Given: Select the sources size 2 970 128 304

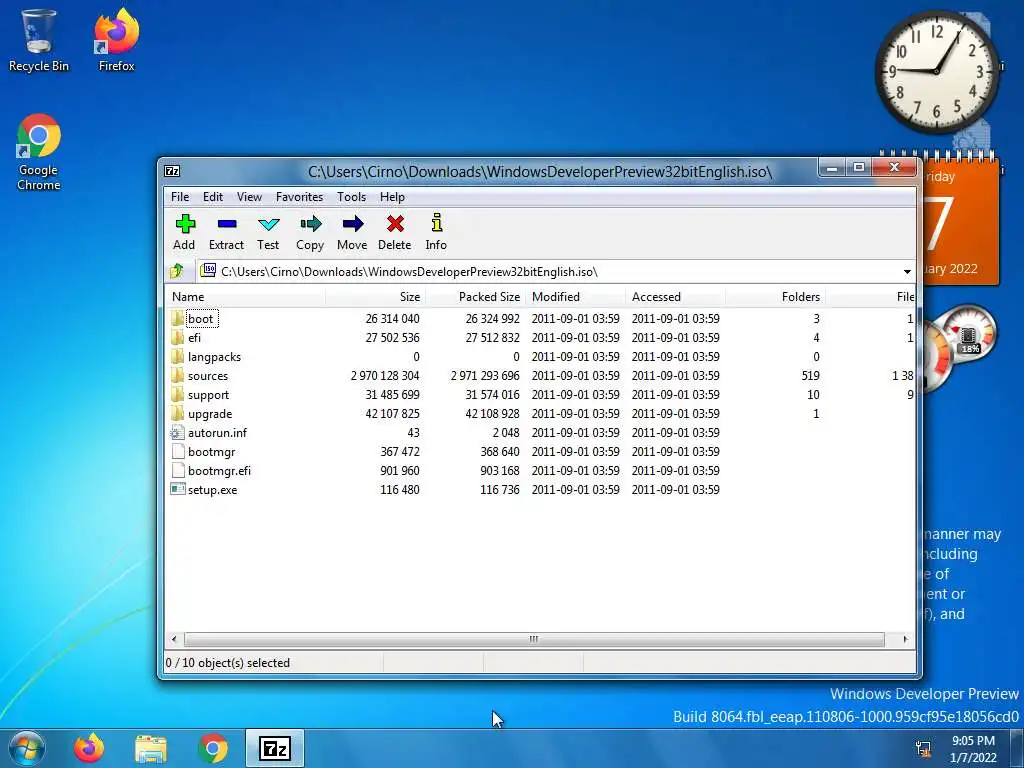Looking at the screenshot, I should pos(385,376).
